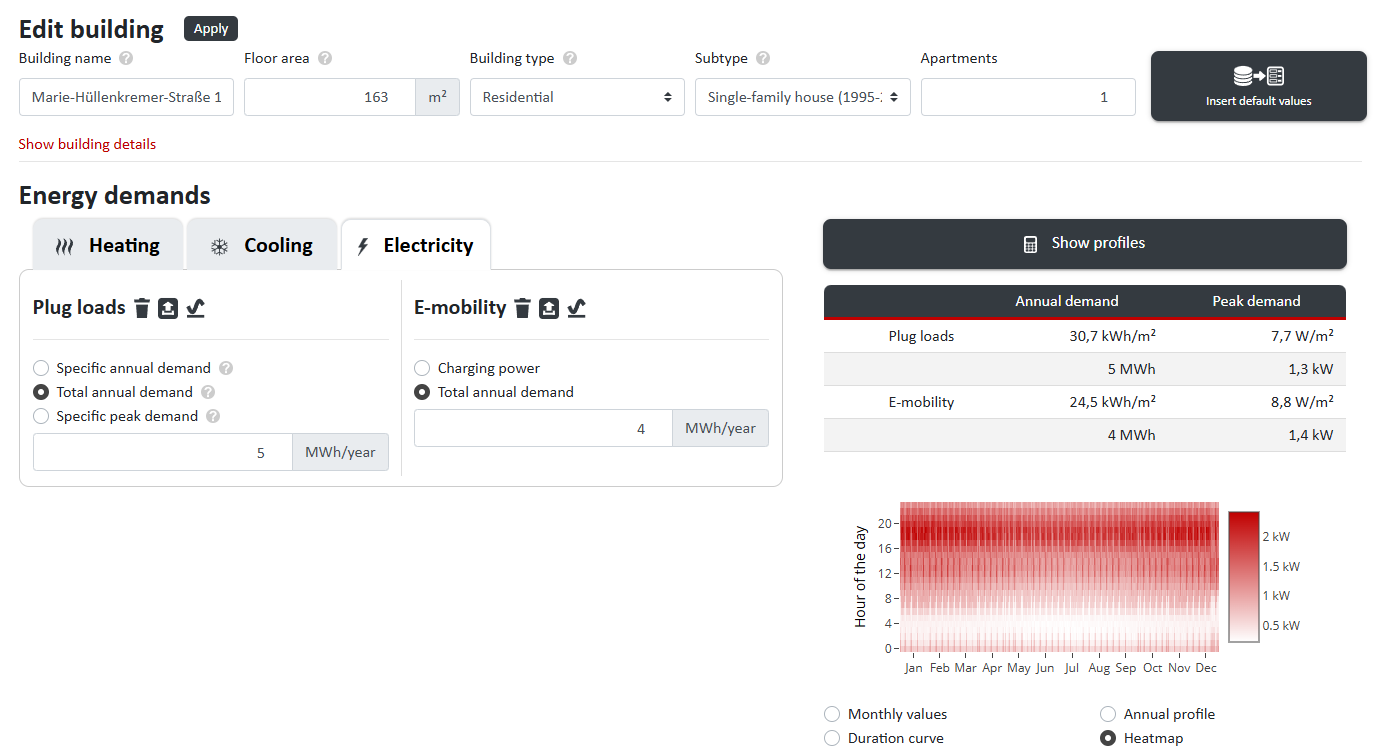Image resolution: width=1380 pixels, height=753 pixels.
Task: Select Specific annual demand for plug loads
Action: (41, 368)
